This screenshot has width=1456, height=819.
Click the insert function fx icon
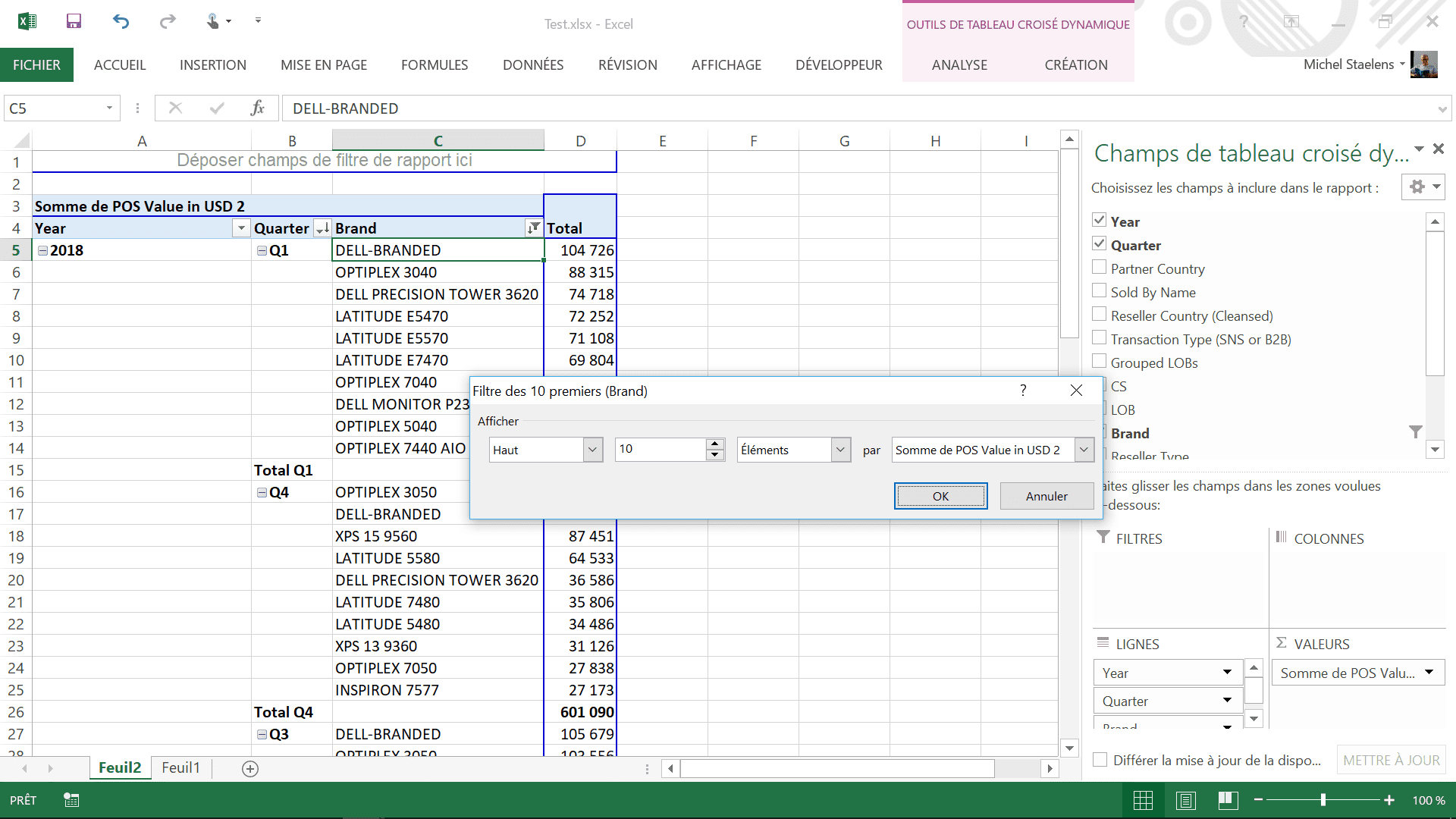point(257,108)
